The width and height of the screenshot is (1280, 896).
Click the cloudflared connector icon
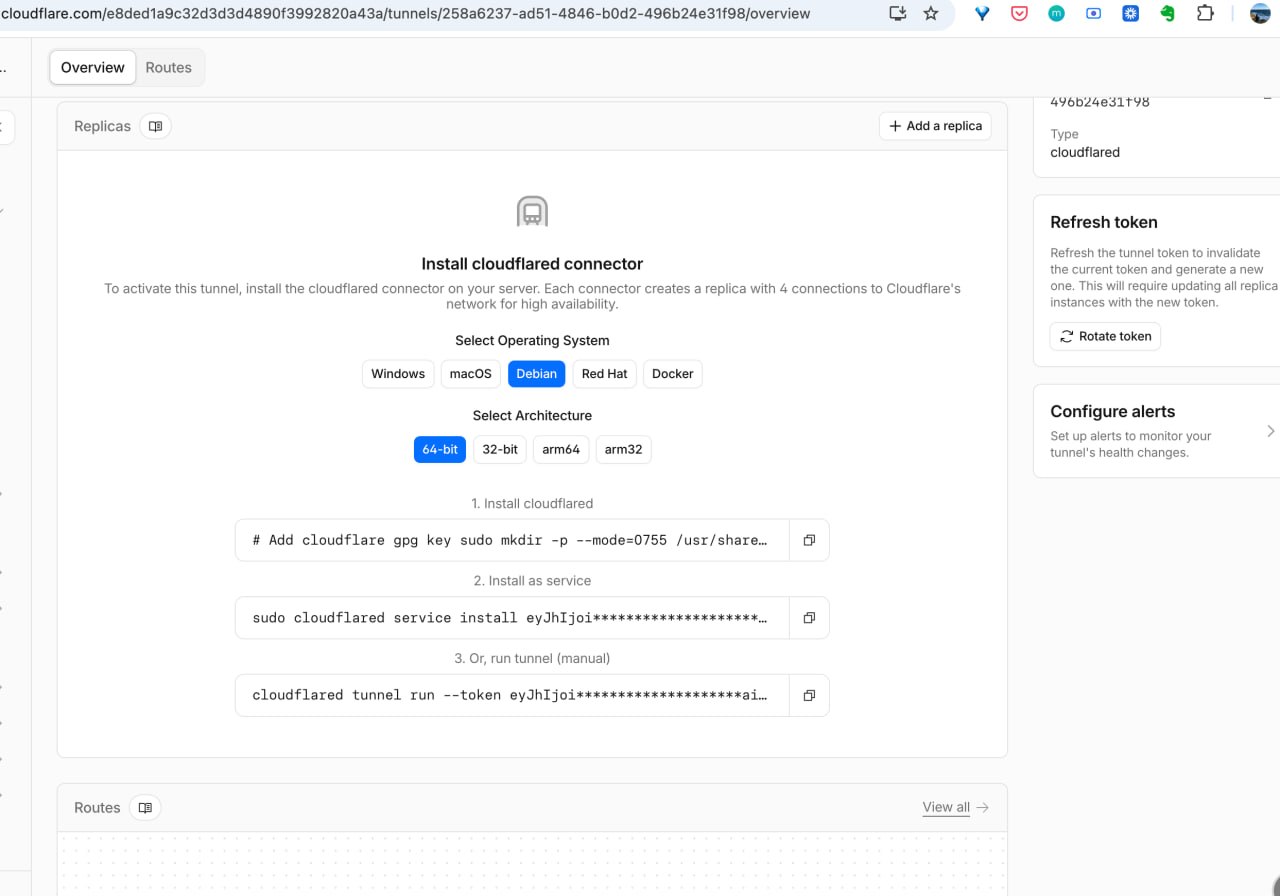point(532,212)
